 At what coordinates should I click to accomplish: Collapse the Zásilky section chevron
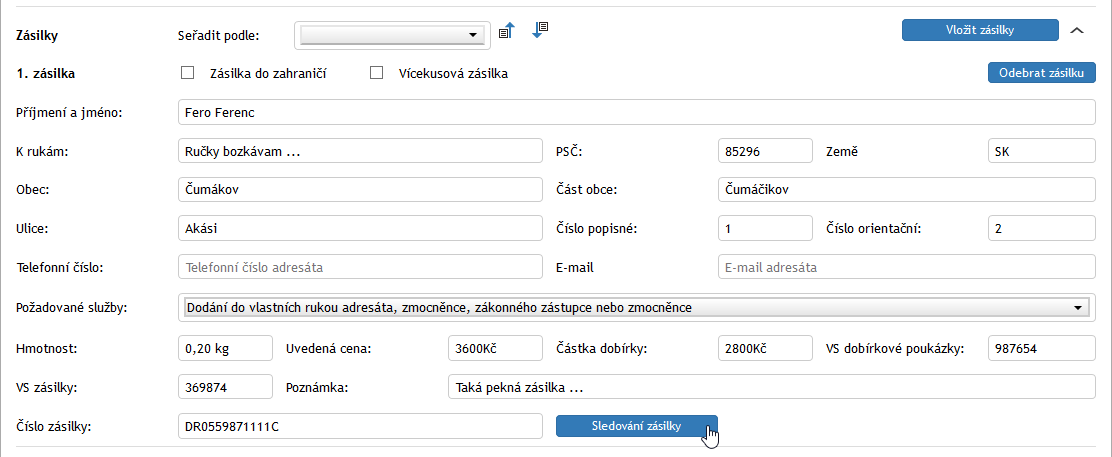(1077, 30)
